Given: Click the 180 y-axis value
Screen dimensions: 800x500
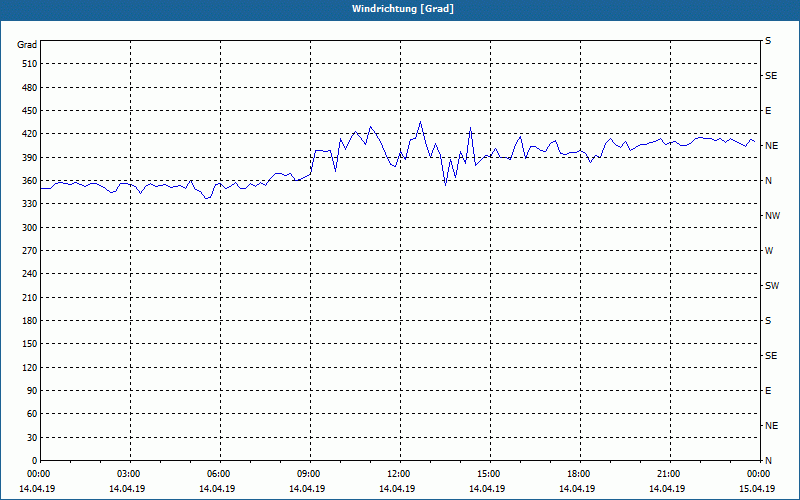Looking at the screenshot, I should click(x=30, y=321).
